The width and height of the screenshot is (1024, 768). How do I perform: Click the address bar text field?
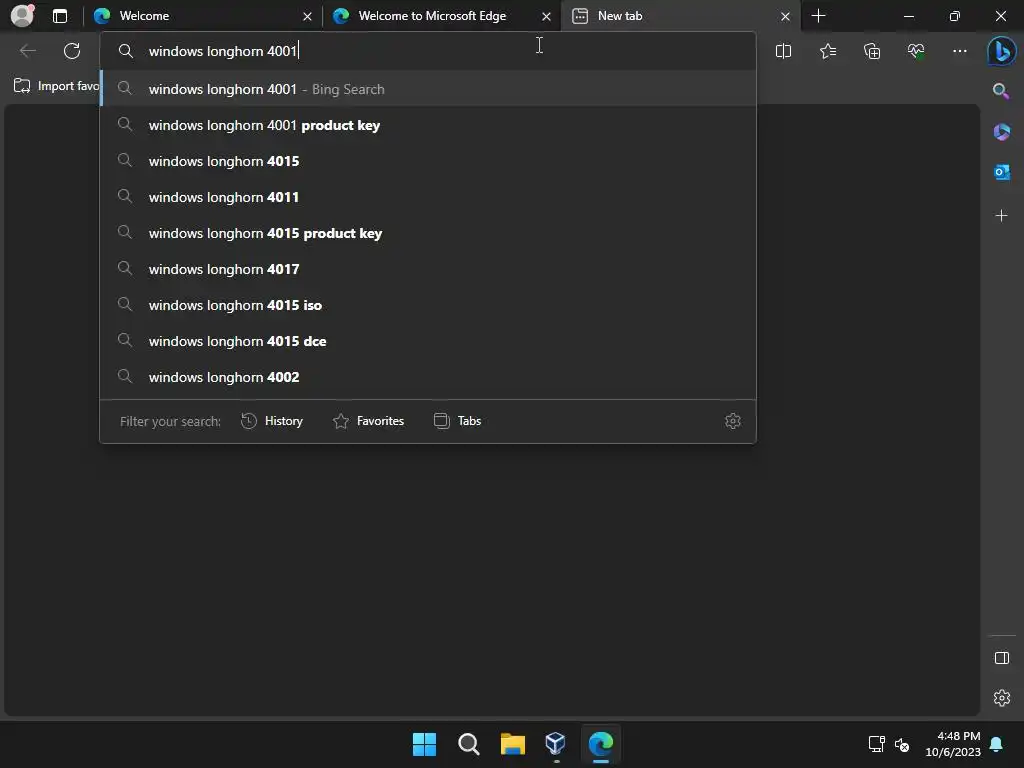[x=428, y=51]
